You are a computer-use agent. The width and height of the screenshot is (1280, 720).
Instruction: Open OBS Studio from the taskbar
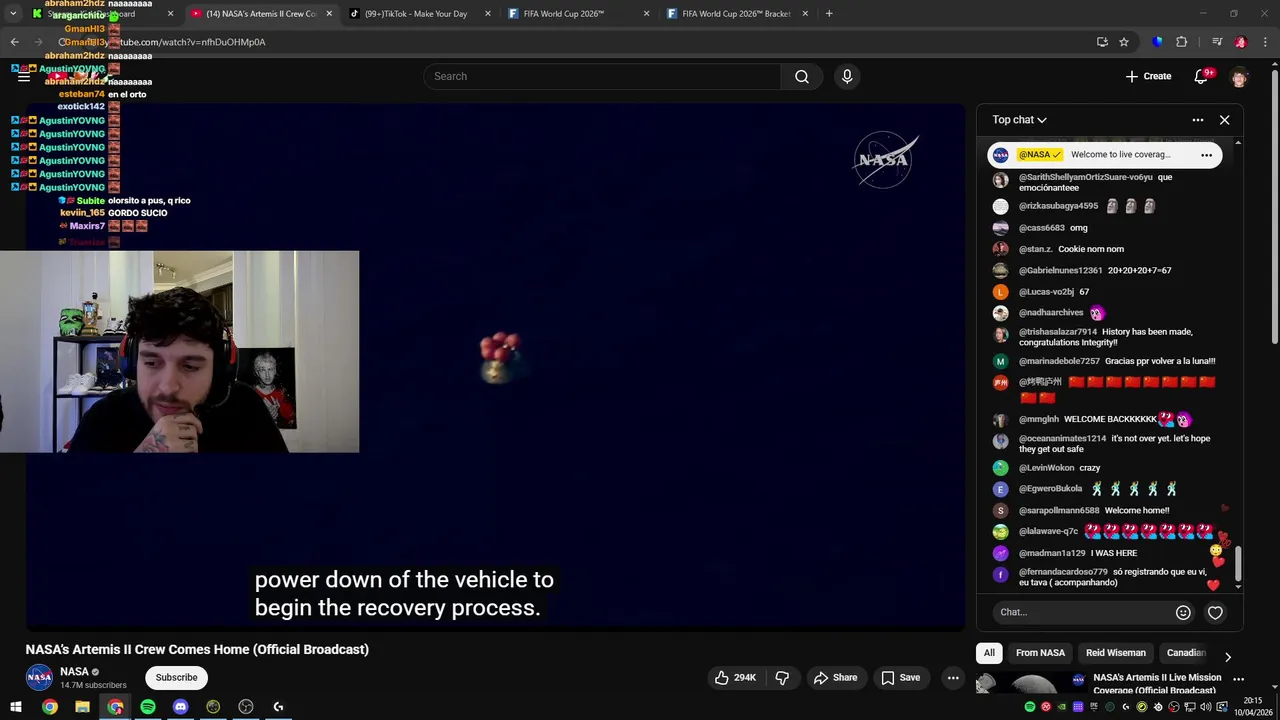pyautogui.click(x=246, y=707)
